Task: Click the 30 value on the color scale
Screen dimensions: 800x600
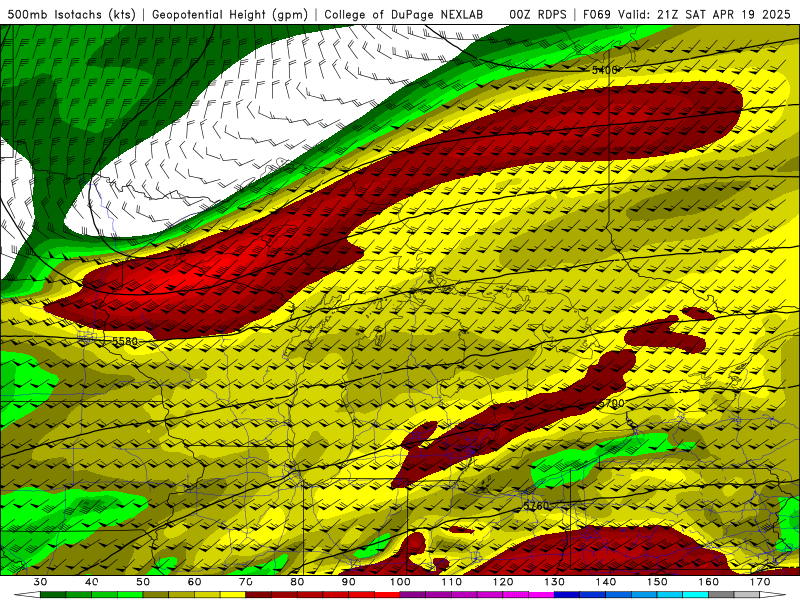Action: [40, 582]
